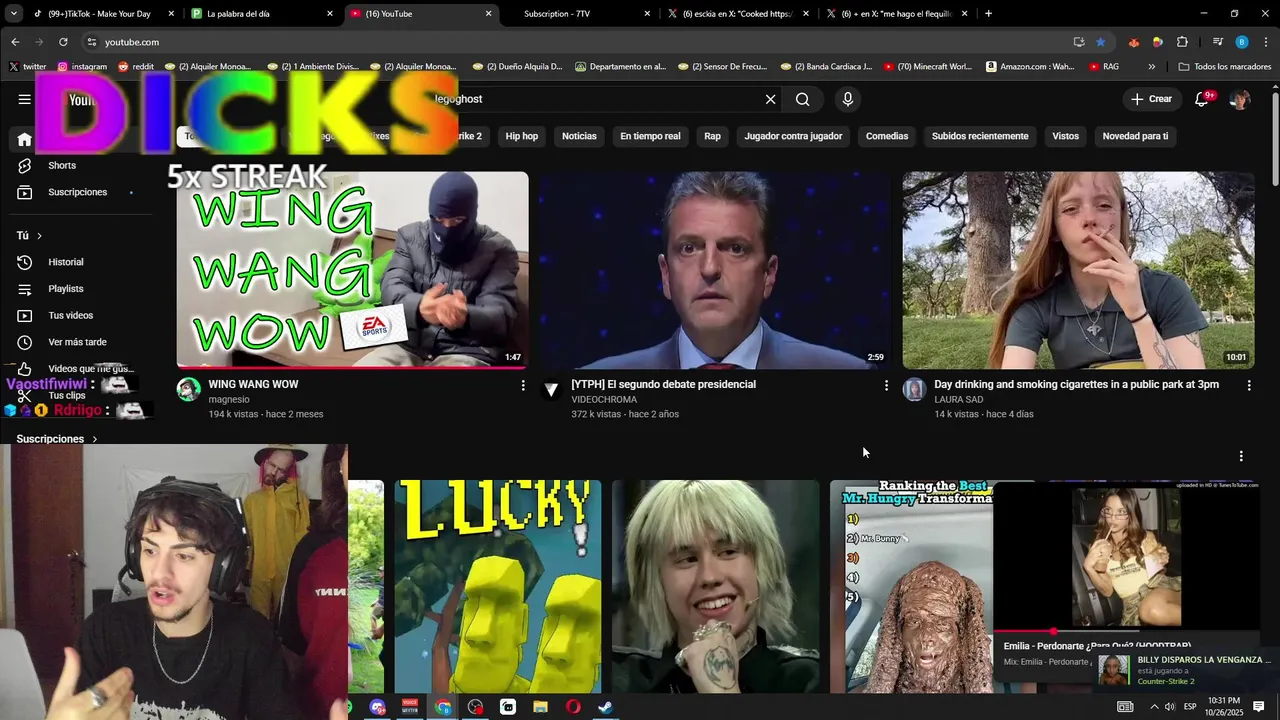
Task: Open options for Day drinking video
Action: [x=1249, y=385]
